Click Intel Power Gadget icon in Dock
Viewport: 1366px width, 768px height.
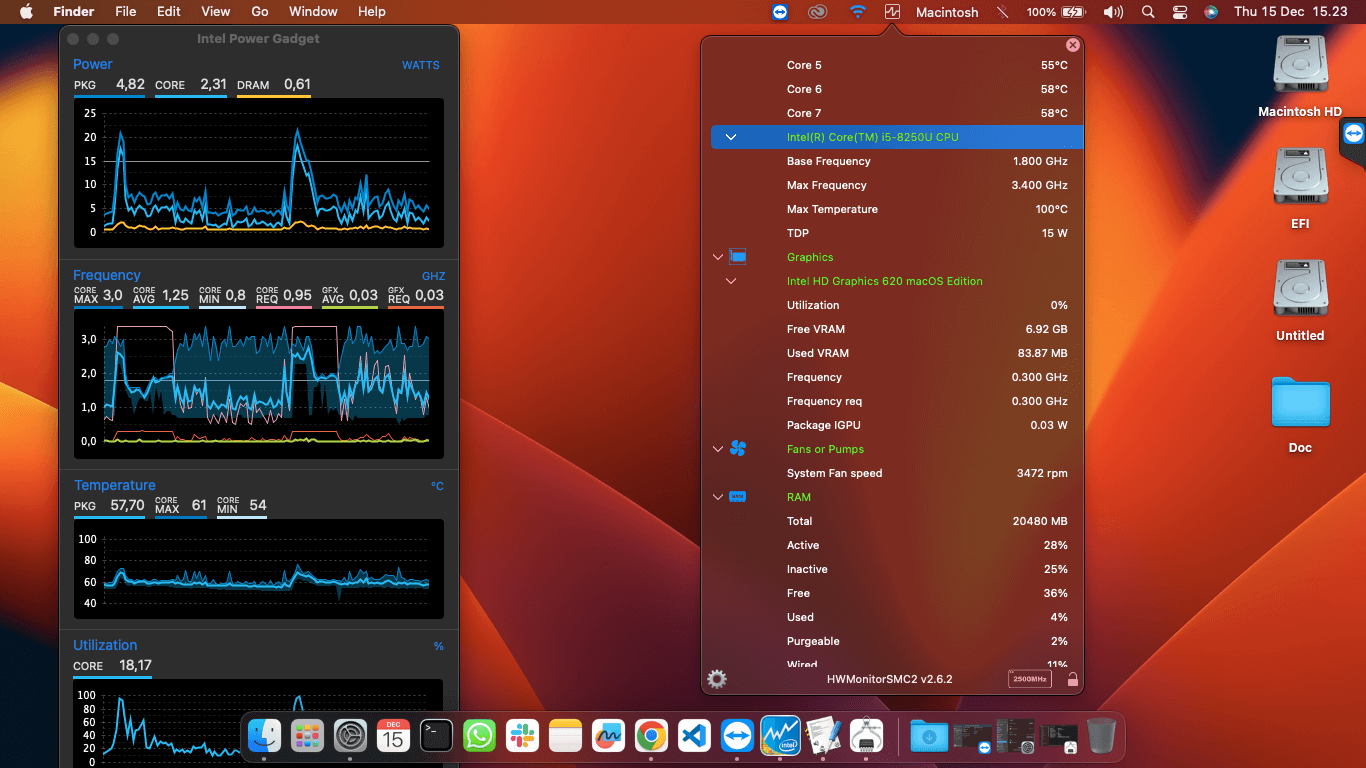(x=780, y=737)
